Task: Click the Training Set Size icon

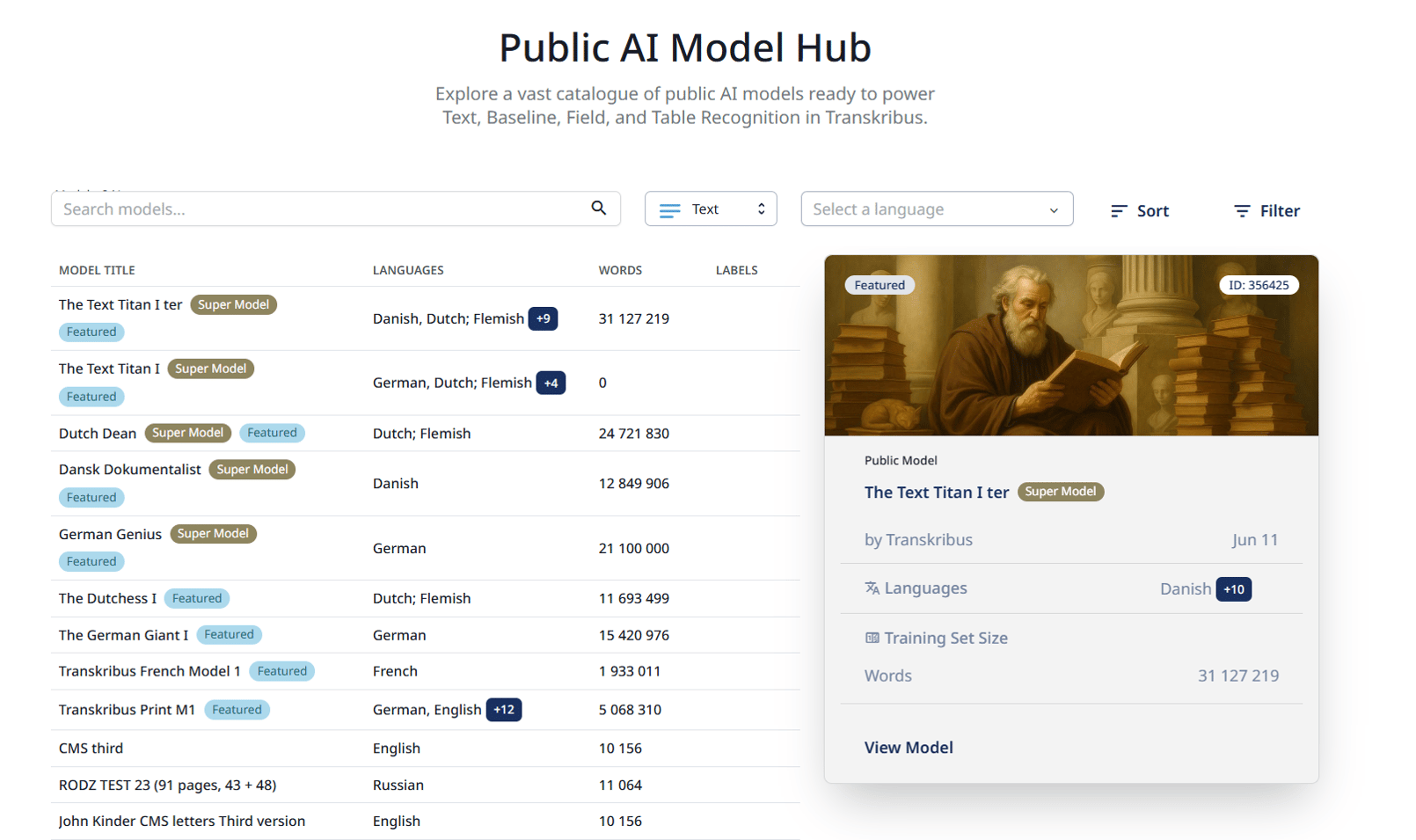Action: (x=873, y=638)
